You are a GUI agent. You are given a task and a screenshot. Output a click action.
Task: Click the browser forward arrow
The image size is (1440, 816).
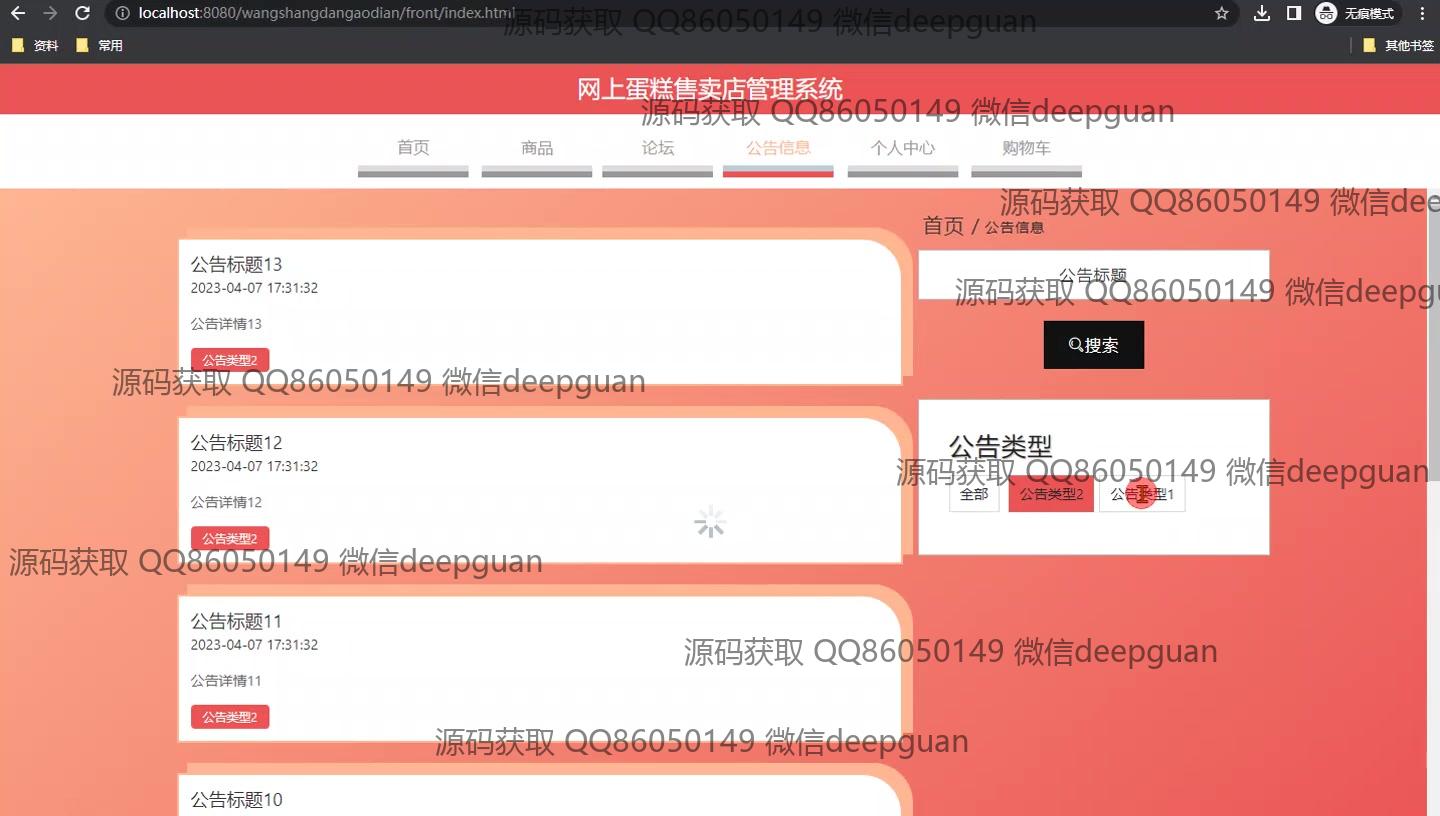click(50, 13)
